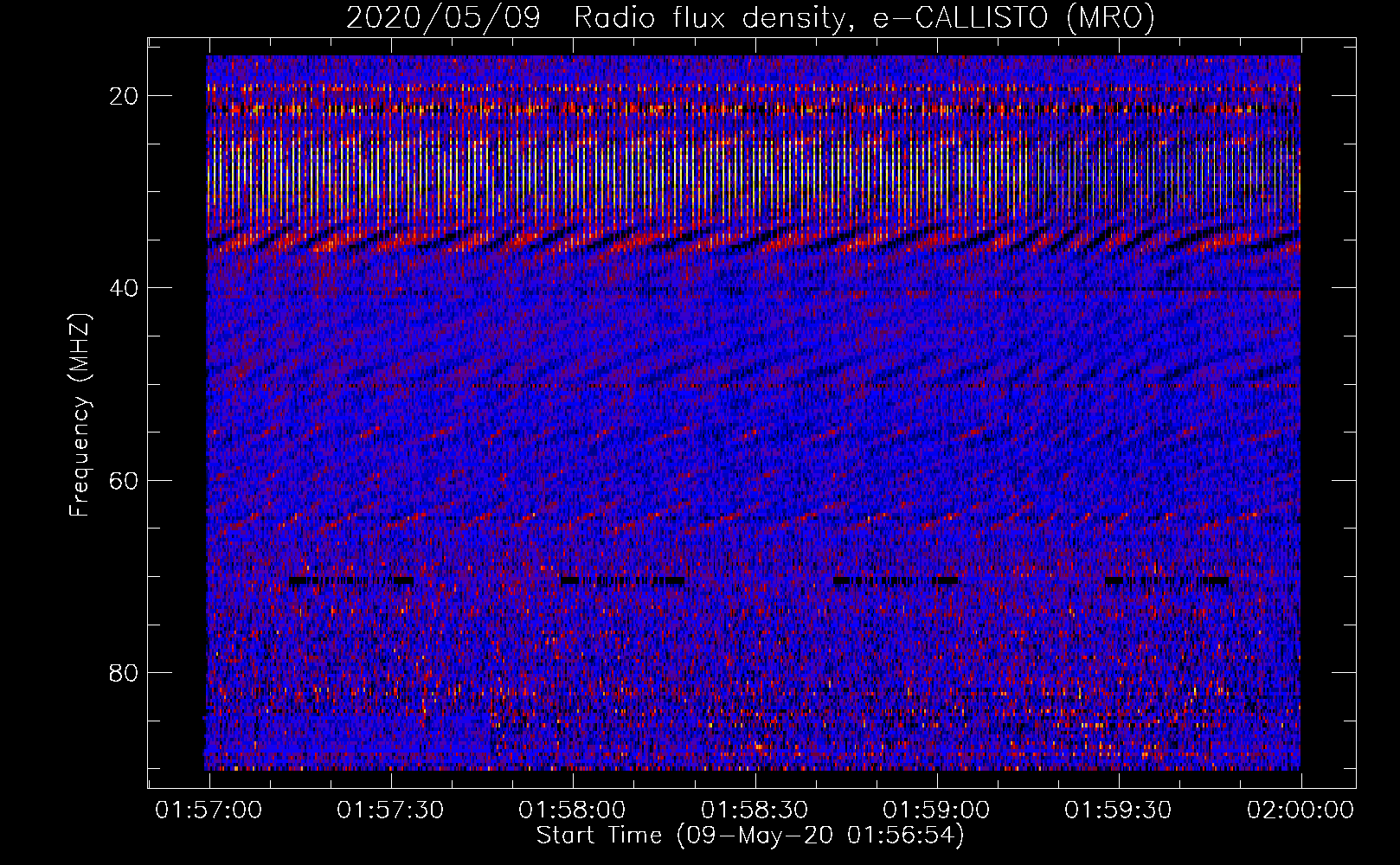Click the time tick label '01:57:00'
Screen dimensions: 1400x865
[209, 811]
